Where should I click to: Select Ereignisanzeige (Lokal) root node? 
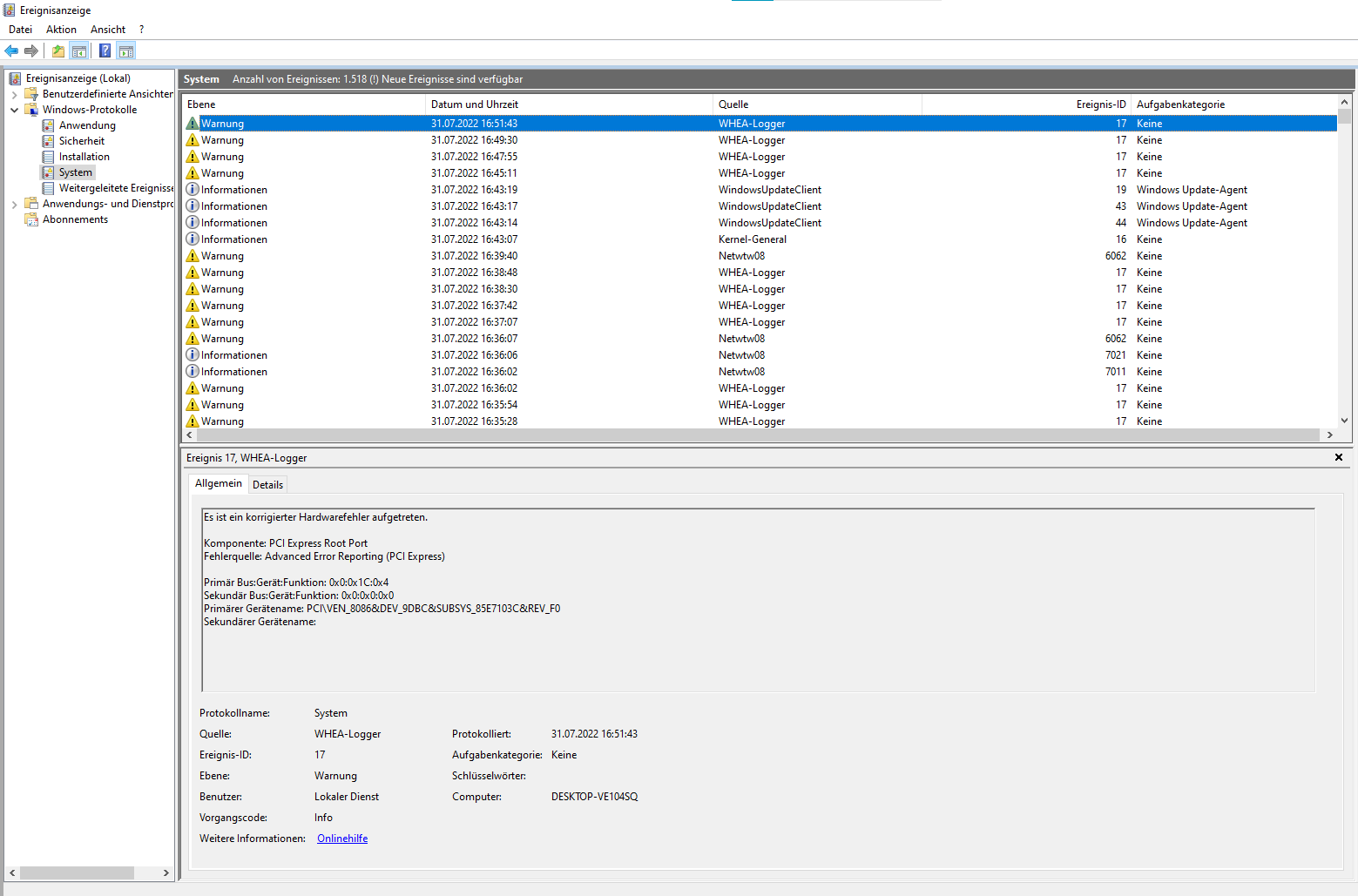click(78, 78)
